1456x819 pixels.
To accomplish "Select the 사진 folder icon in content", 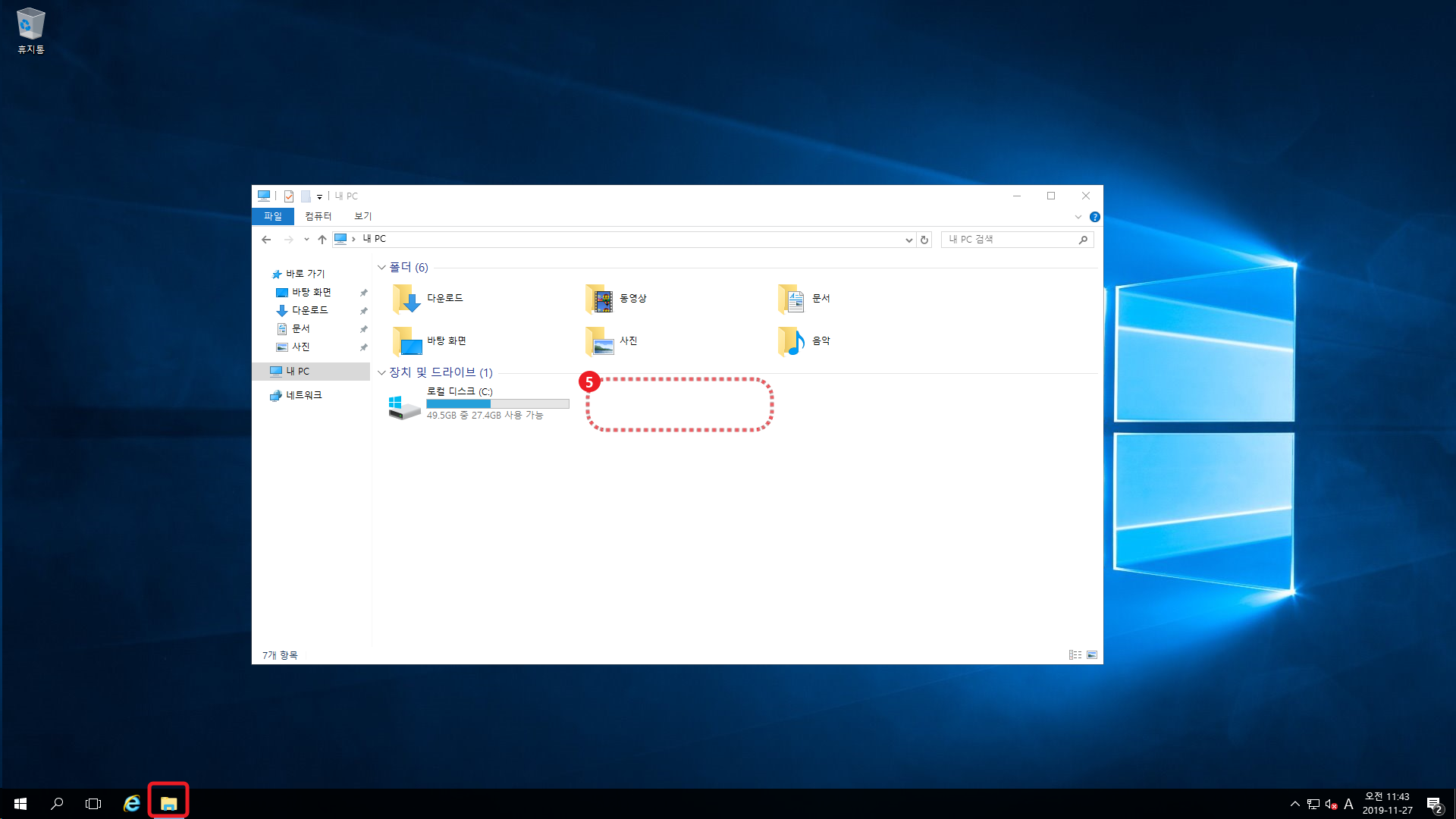I will pos(599,341).
